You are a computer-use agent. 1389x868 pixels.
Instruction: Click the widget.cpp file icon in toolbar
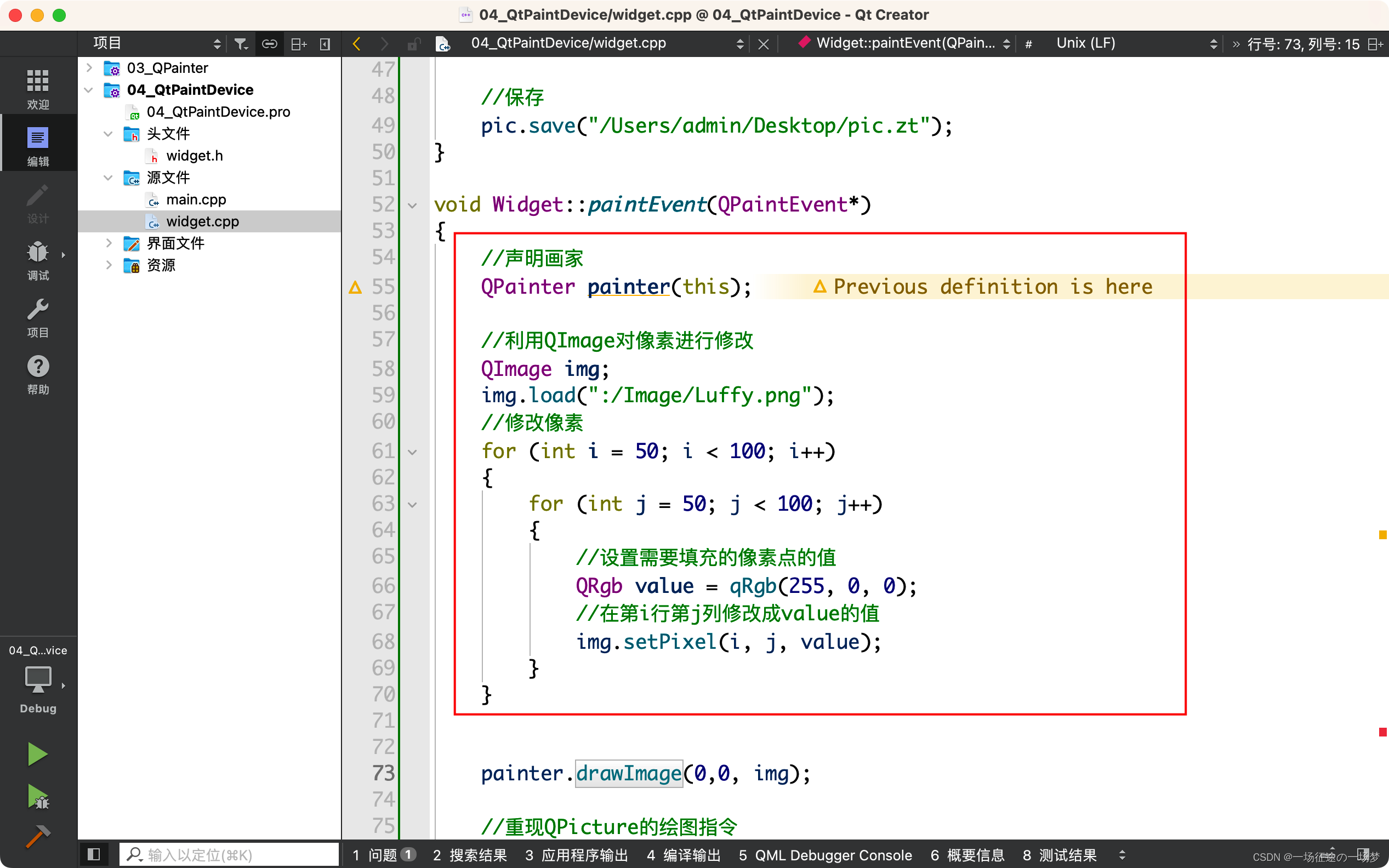[x=443, y=44]
